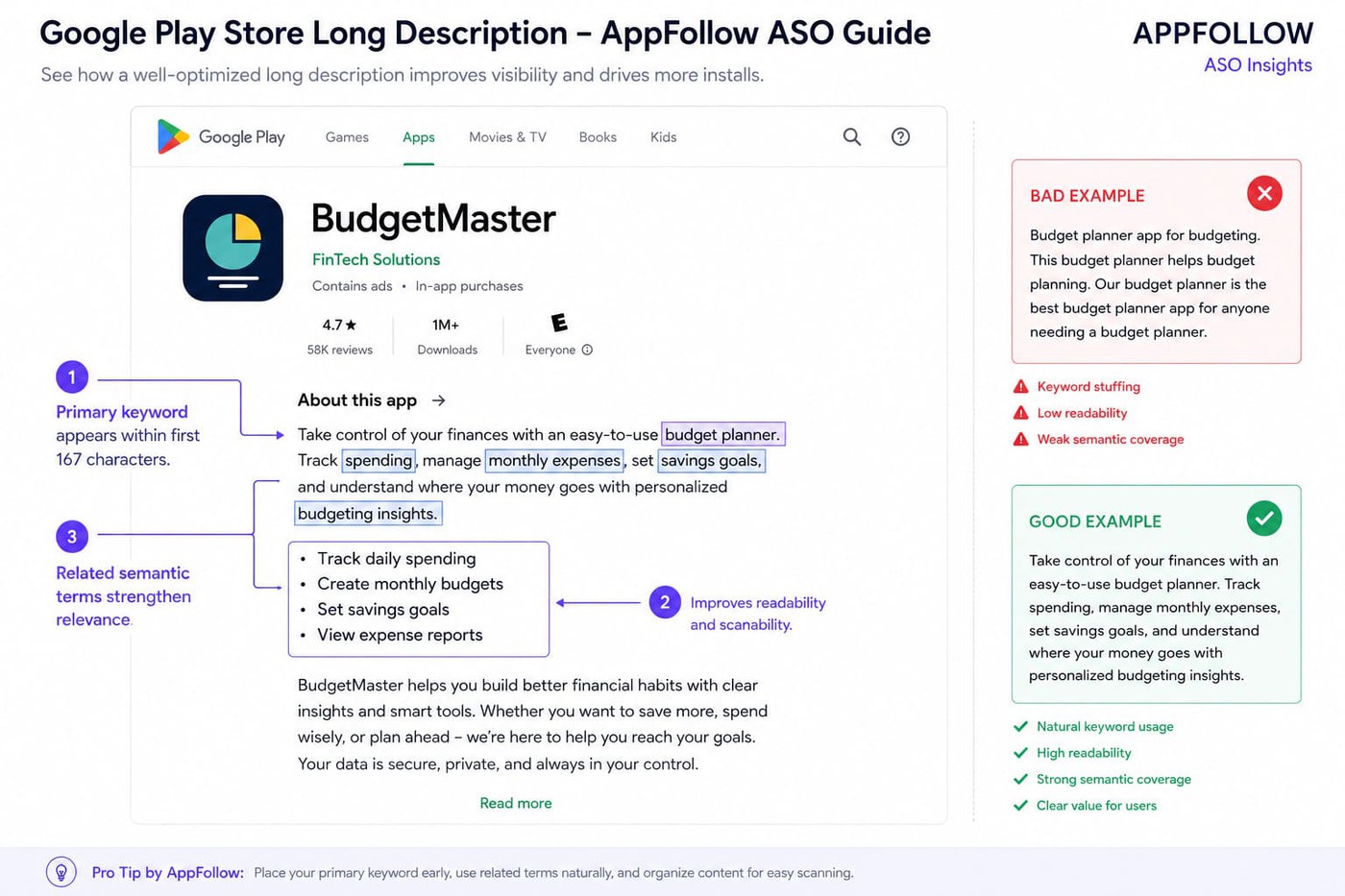The height and width of the screenshot is (896, 1345).
Task: Open the help question mark icon
Action: (x=900, y=136)
